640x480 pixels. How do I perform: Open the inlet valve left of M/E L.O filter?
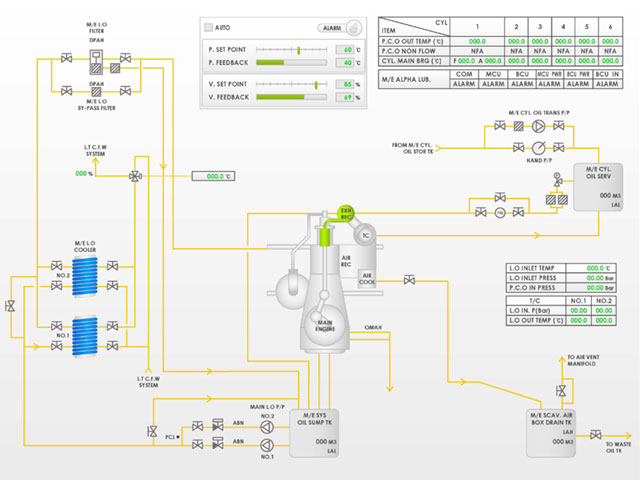click(67, 58)
